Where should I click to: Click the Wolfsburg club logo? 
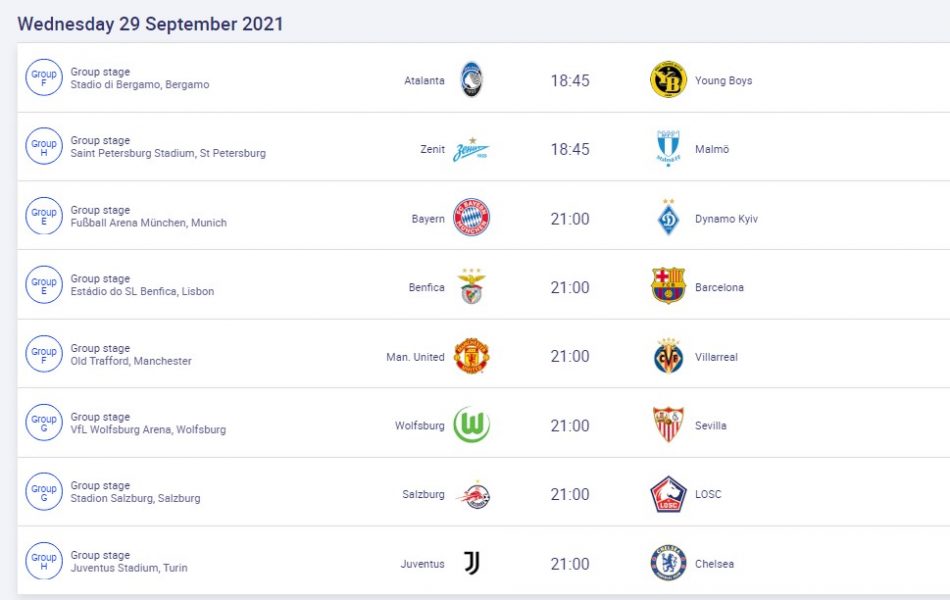[471, 425]
